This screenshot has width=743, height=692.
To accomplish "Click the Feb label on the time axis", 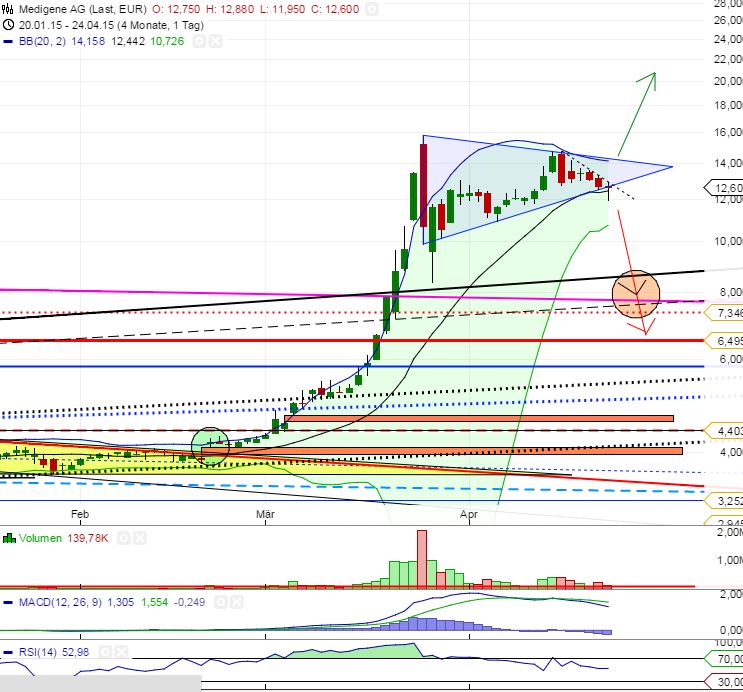I will click(x=80, y=514).
